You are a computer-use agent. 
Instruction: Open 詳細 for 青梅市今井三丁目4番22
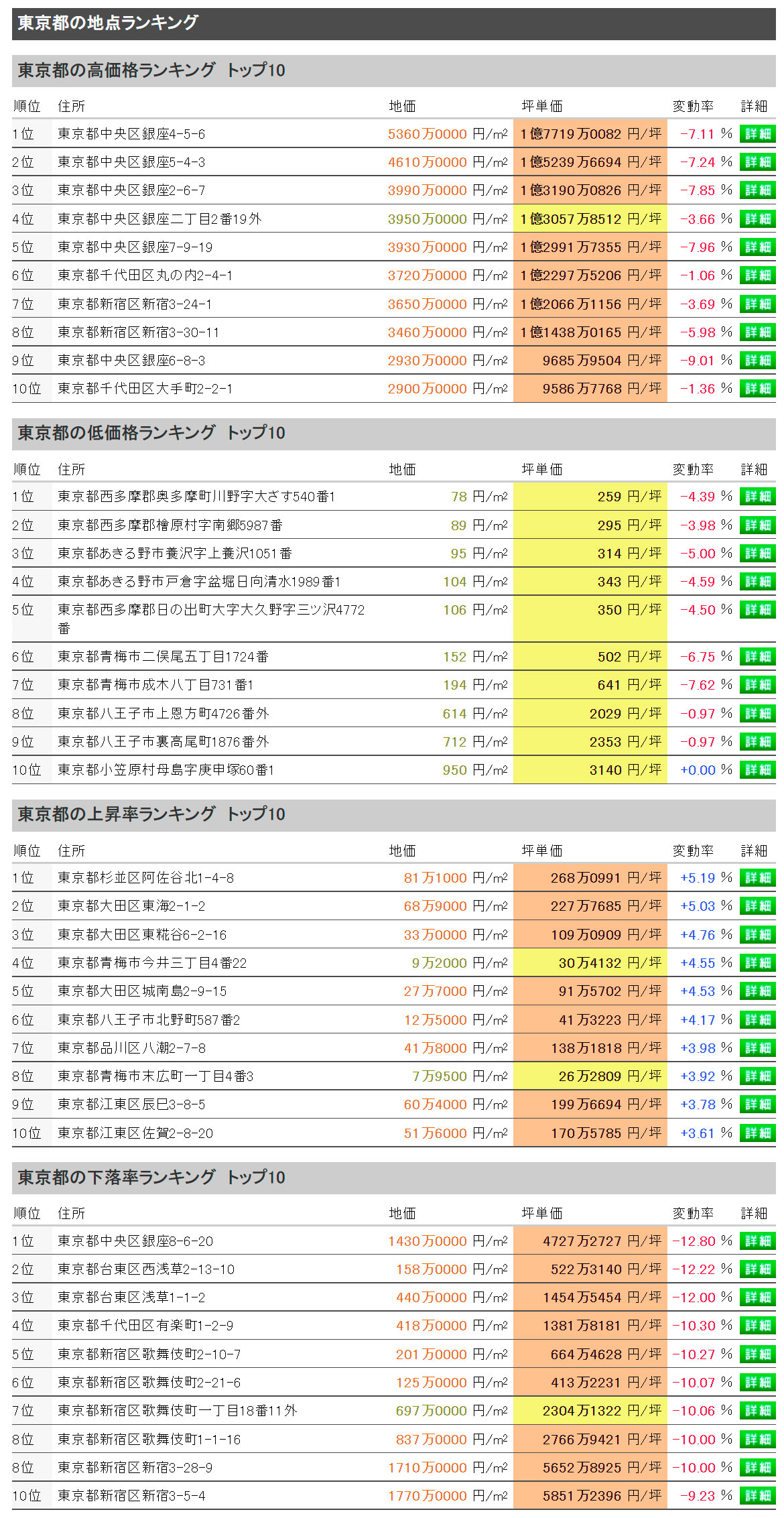click(x=757, y=963)
